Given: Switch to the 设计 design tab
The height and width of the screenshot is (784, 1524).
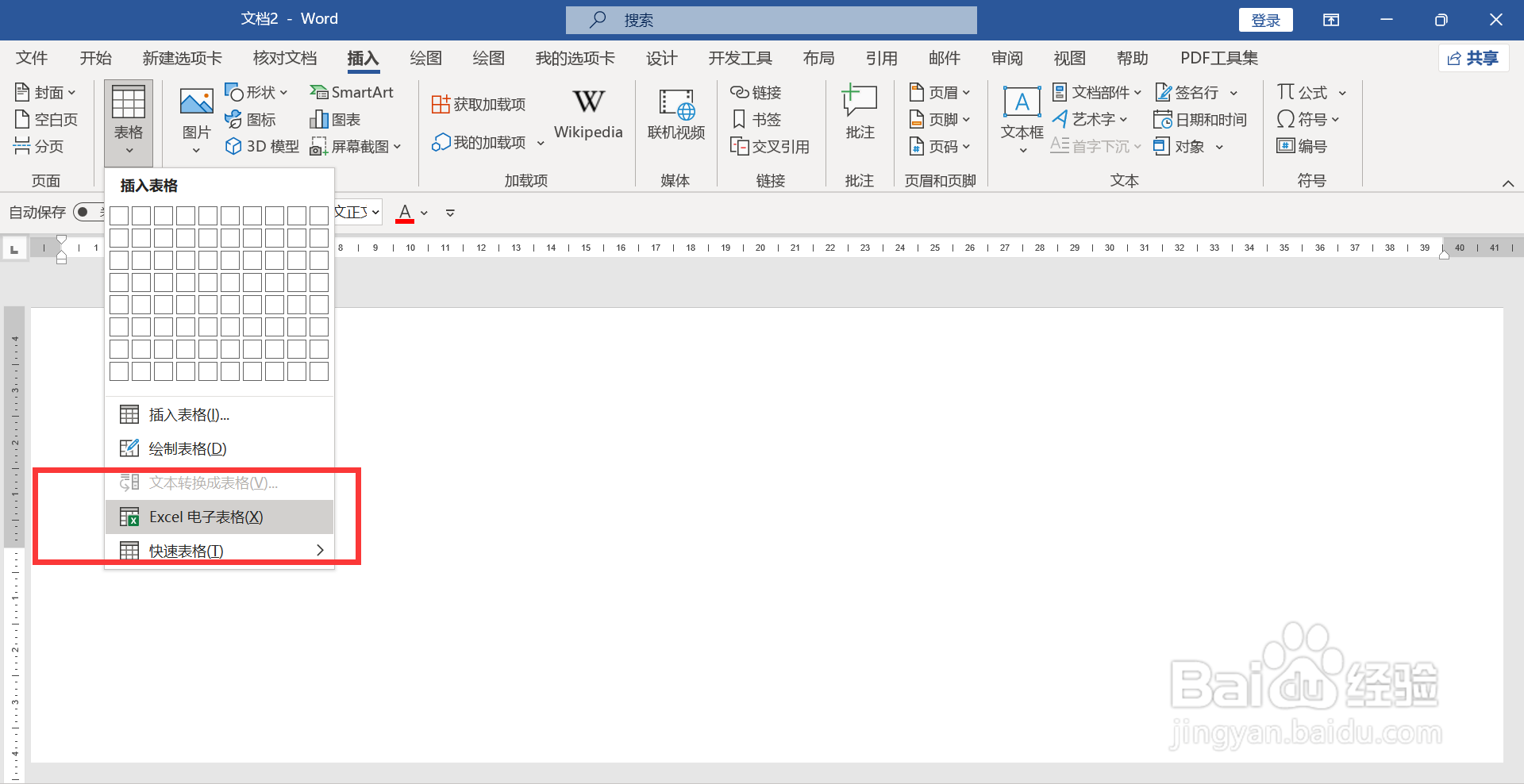Looking at the screenshot, I should pos(661,59).
